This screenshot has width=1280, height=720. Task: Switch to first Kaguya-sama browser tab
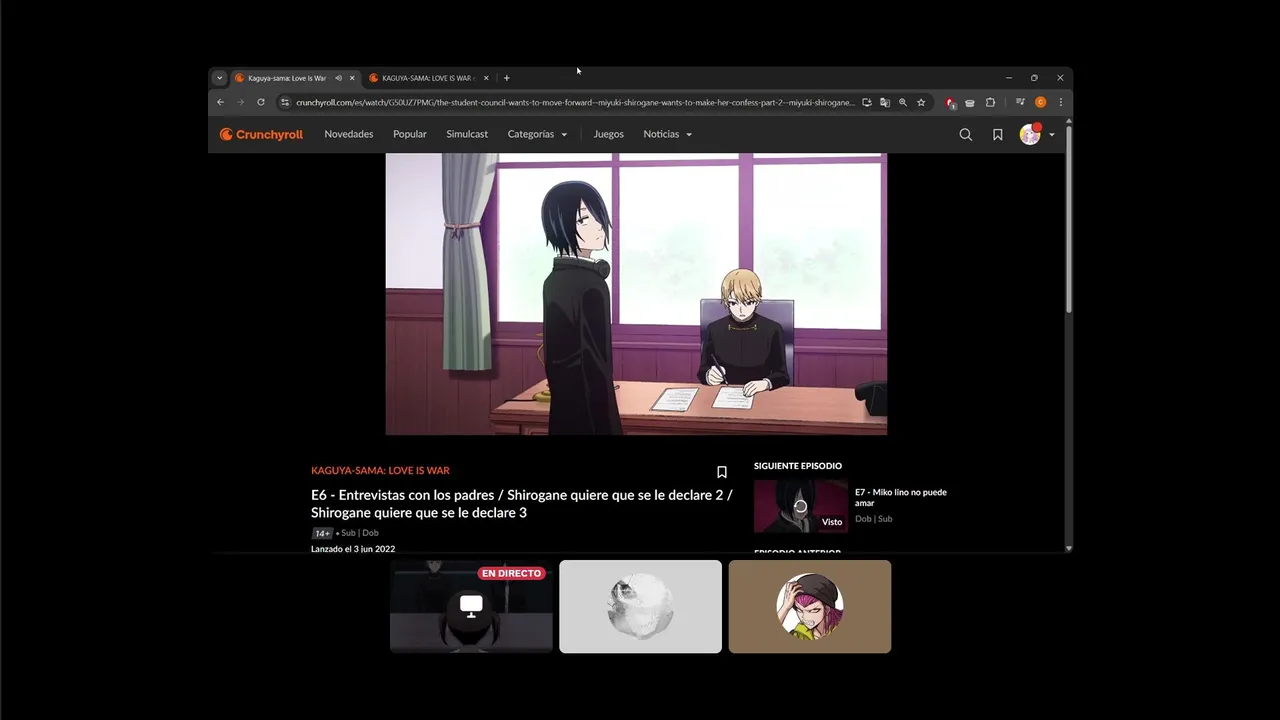click(287, 78)
